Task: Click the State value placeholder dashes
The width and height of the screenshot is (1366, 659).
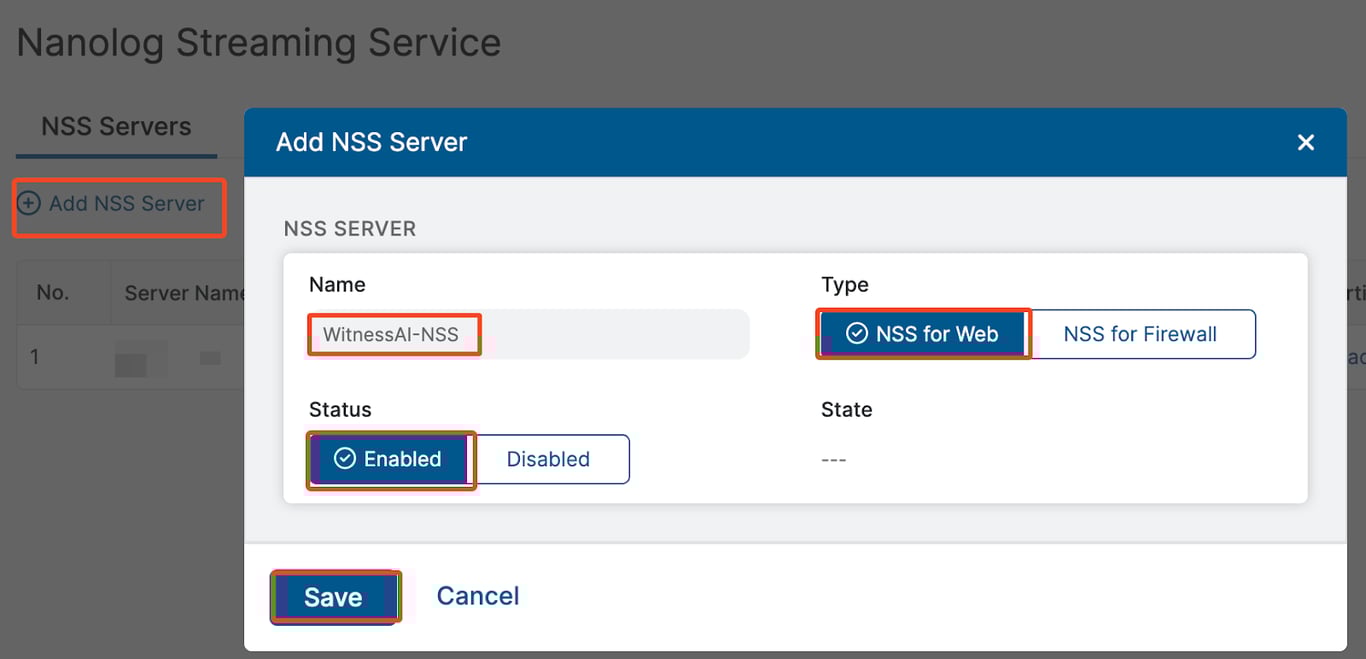Action: coord(834,460)
